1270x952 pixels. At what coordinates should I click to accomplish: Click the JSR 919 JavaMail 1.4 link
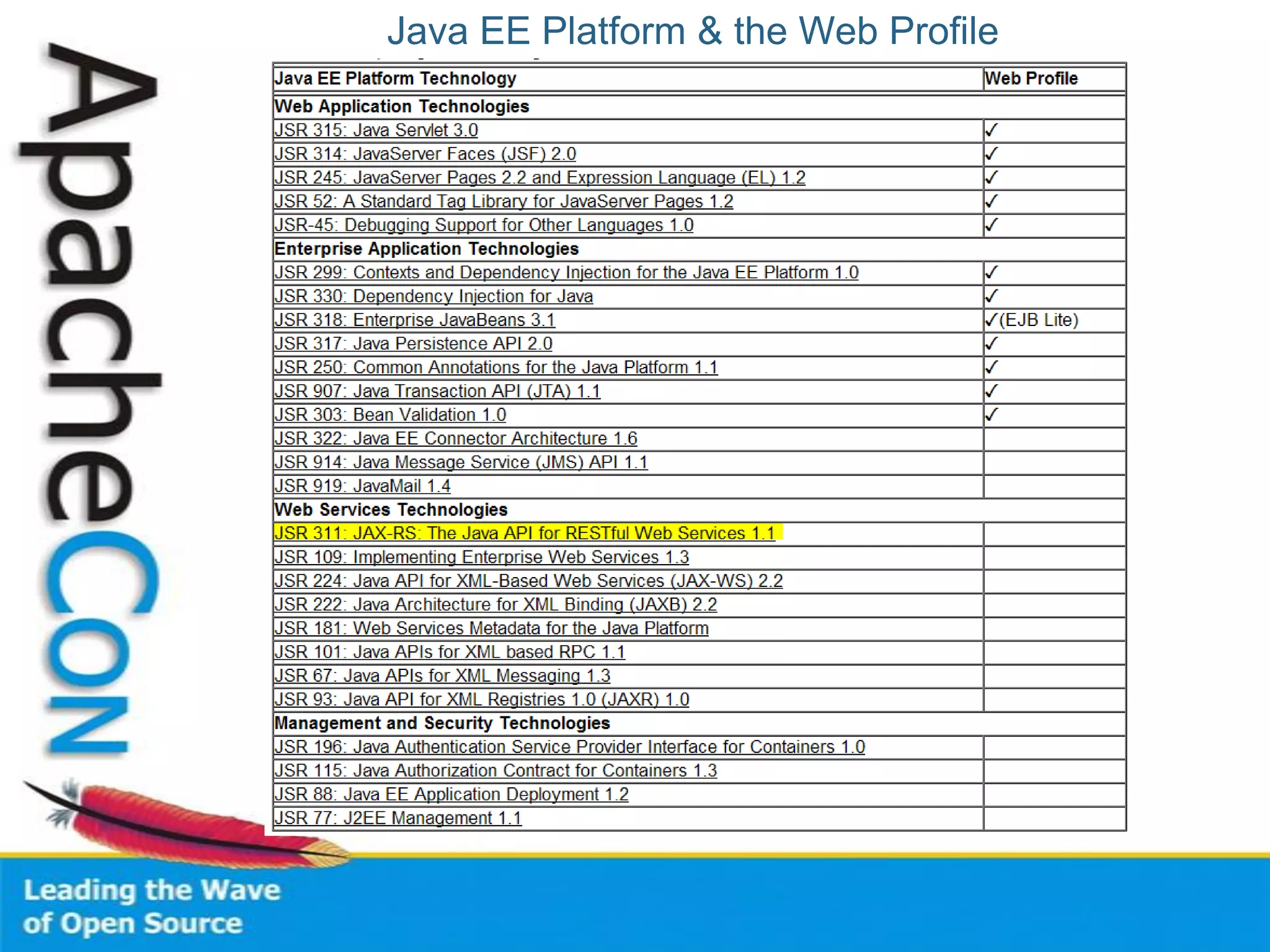click(362, 487)
